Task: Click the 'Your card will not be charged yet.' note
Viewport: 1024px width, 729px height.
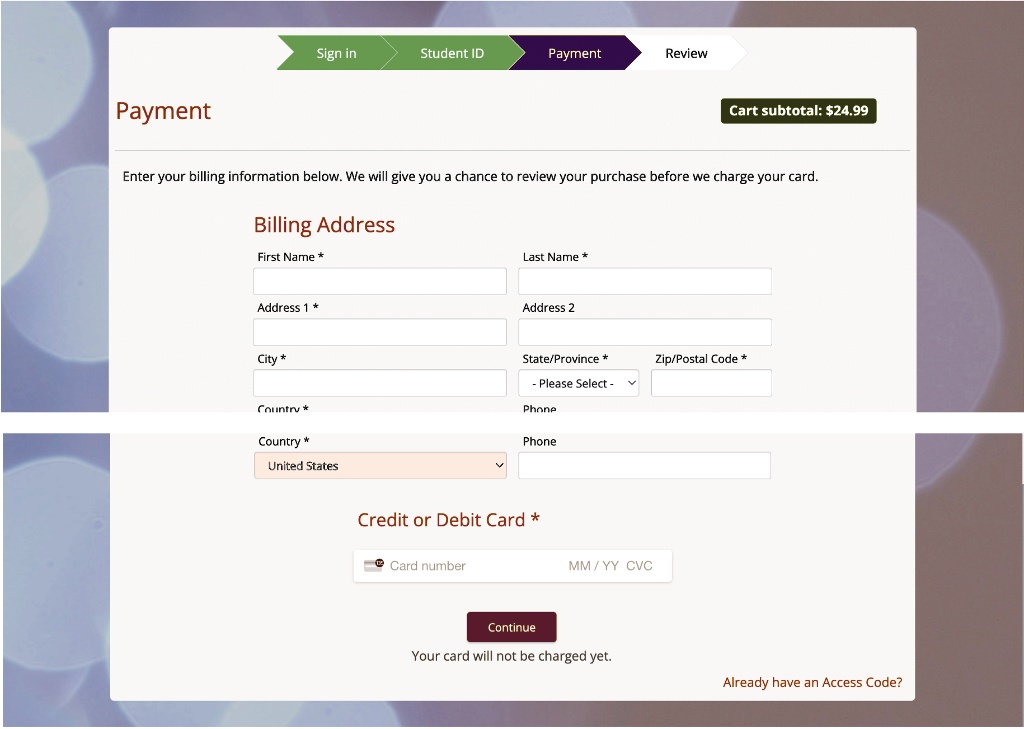Action: click(x=511, y=656)
